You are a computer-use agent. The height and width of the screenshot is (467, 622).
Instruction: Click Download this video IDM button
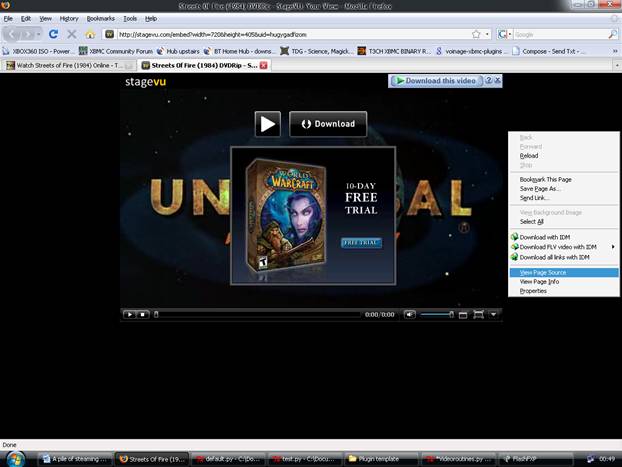(436, 81)
